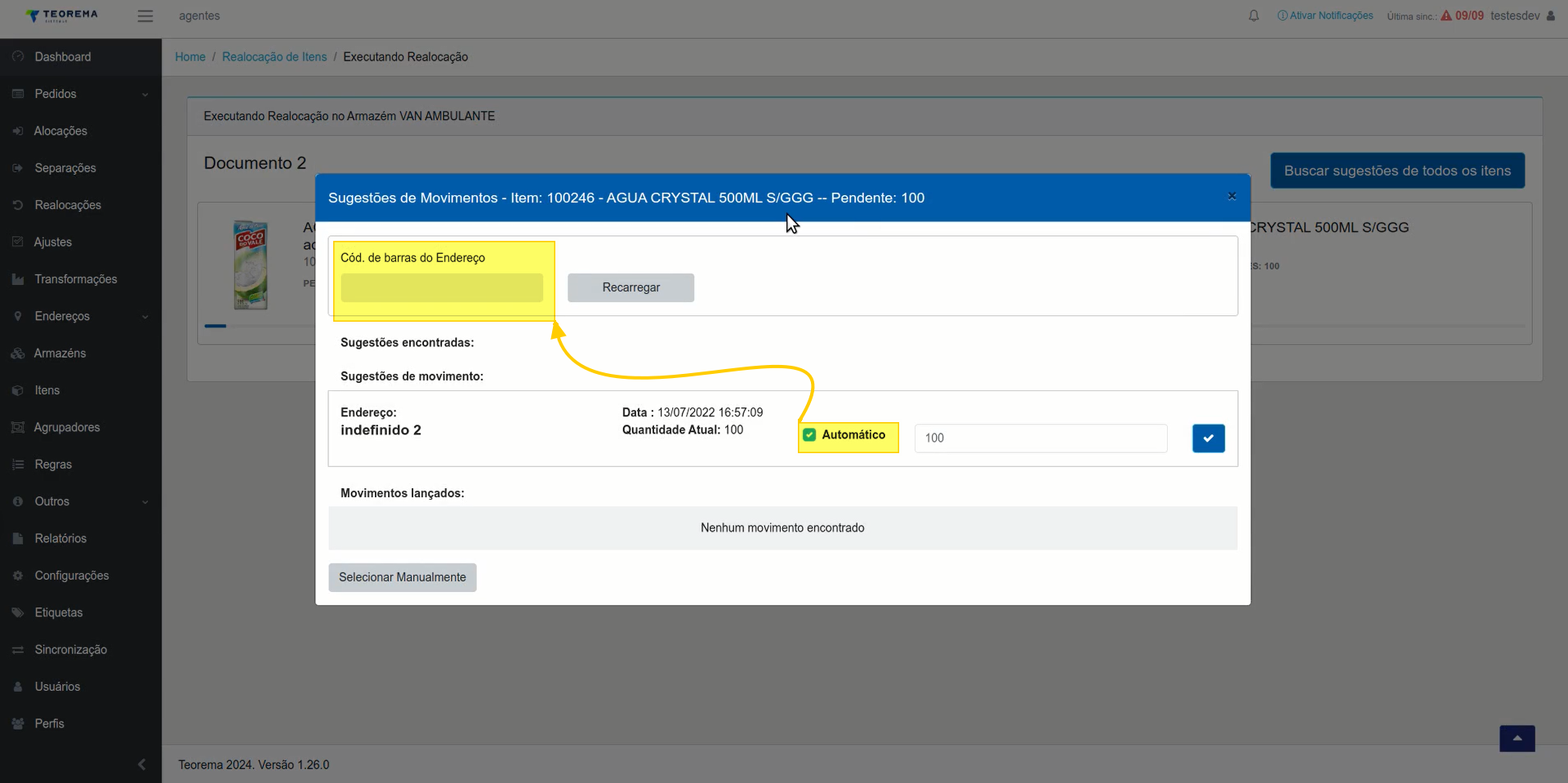Open the Realocação de Itens breadcrumb link

pos(274,56)
